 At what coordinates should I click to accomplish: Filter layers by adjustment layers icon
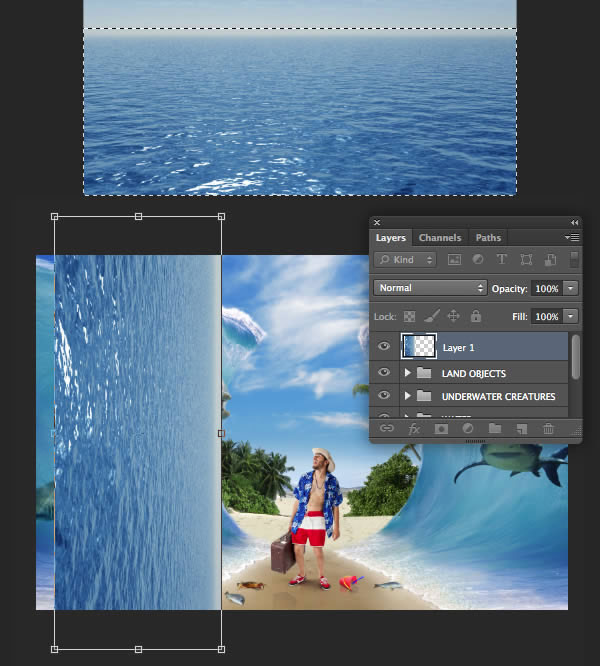pyautogui.click(x=478, y=260)
